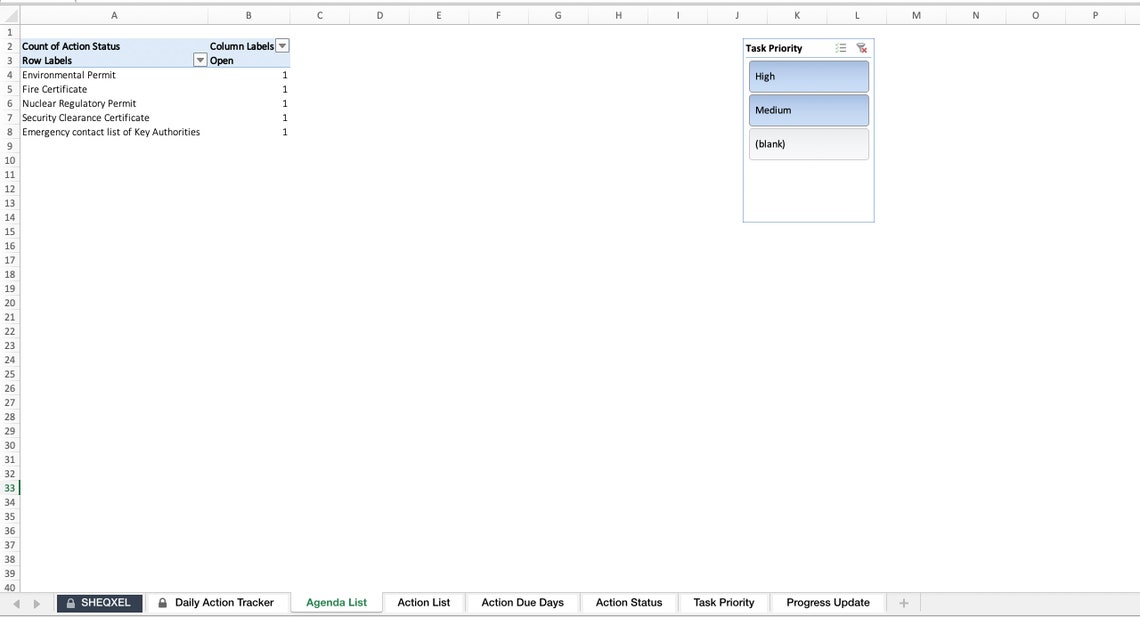Open the Column Labels filter dropdown

coord(283,45)
